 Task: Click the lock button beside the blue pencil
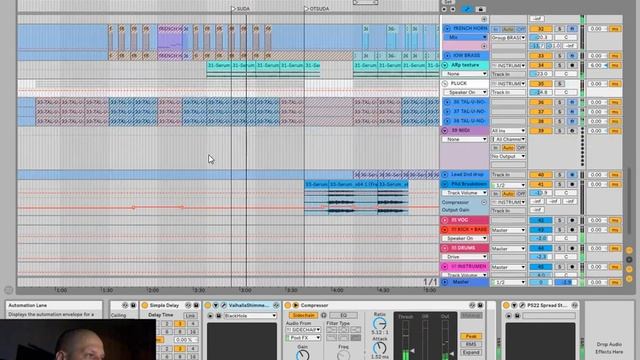click(x=480, y=9)
